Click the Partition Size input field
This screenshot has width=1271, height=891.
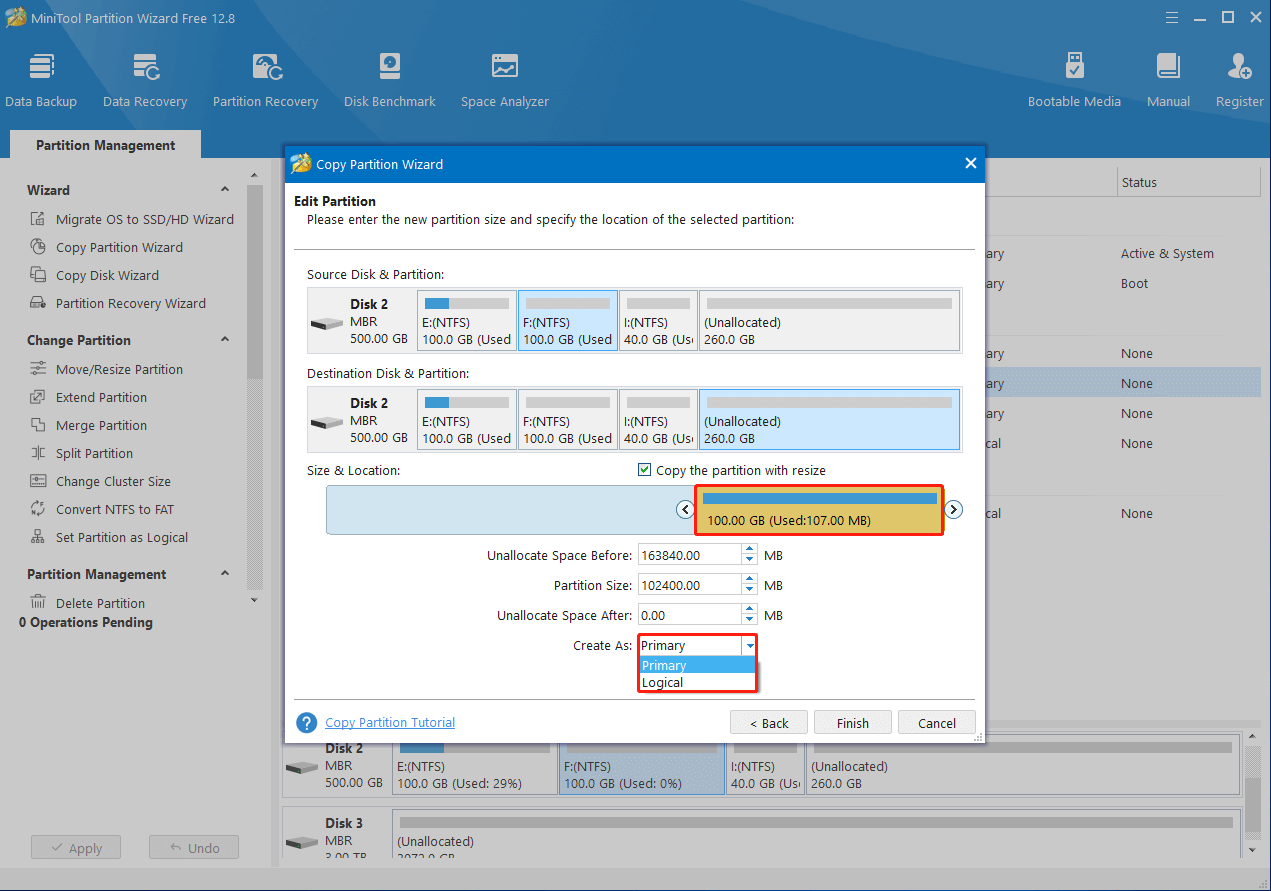[688, 585]
